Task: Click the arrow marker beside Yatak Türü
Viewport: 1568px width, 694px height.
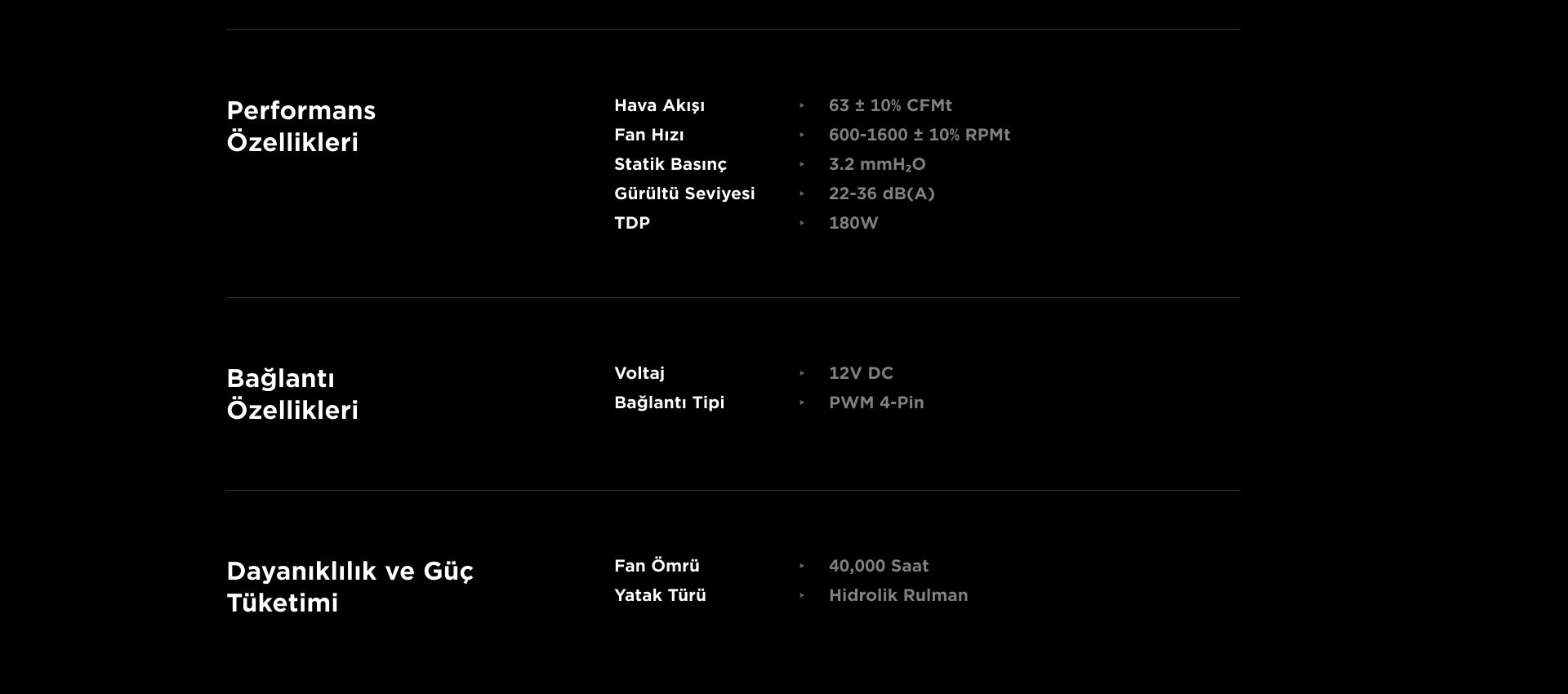Action: point(802,595)
